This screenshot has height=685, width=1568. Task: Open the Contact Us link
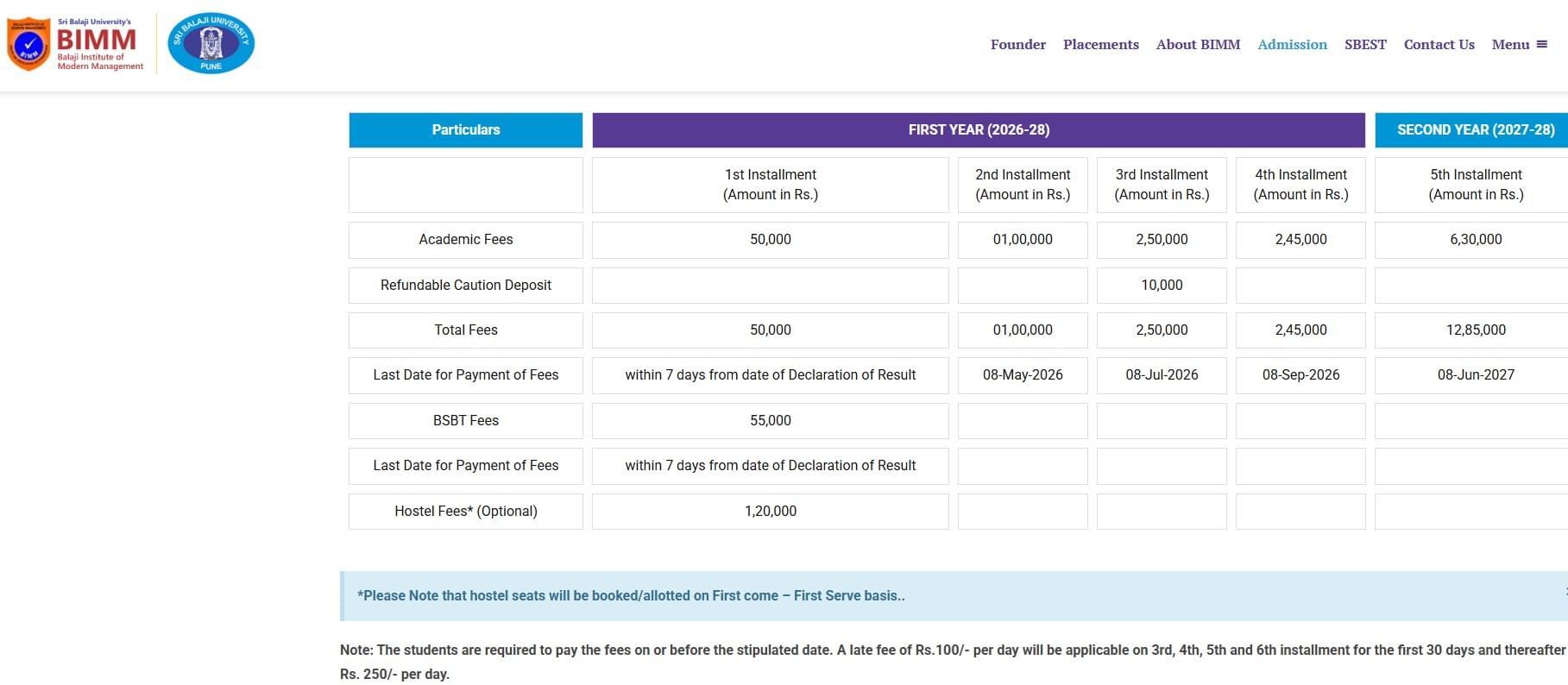tap(1439, 44)
